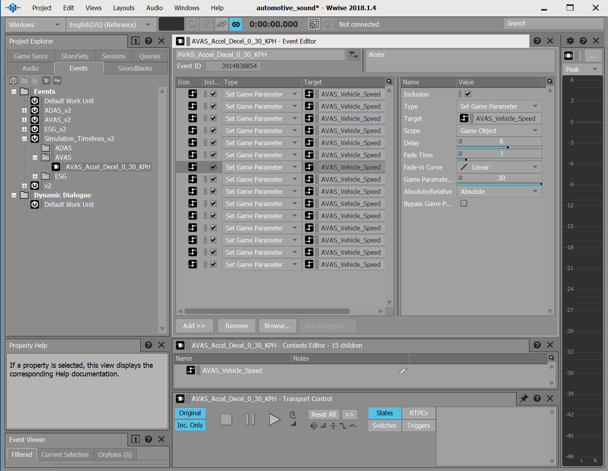Viewport: 608px width, 471px height.
Task: Click the Reset All button
Action: (323, 414)
